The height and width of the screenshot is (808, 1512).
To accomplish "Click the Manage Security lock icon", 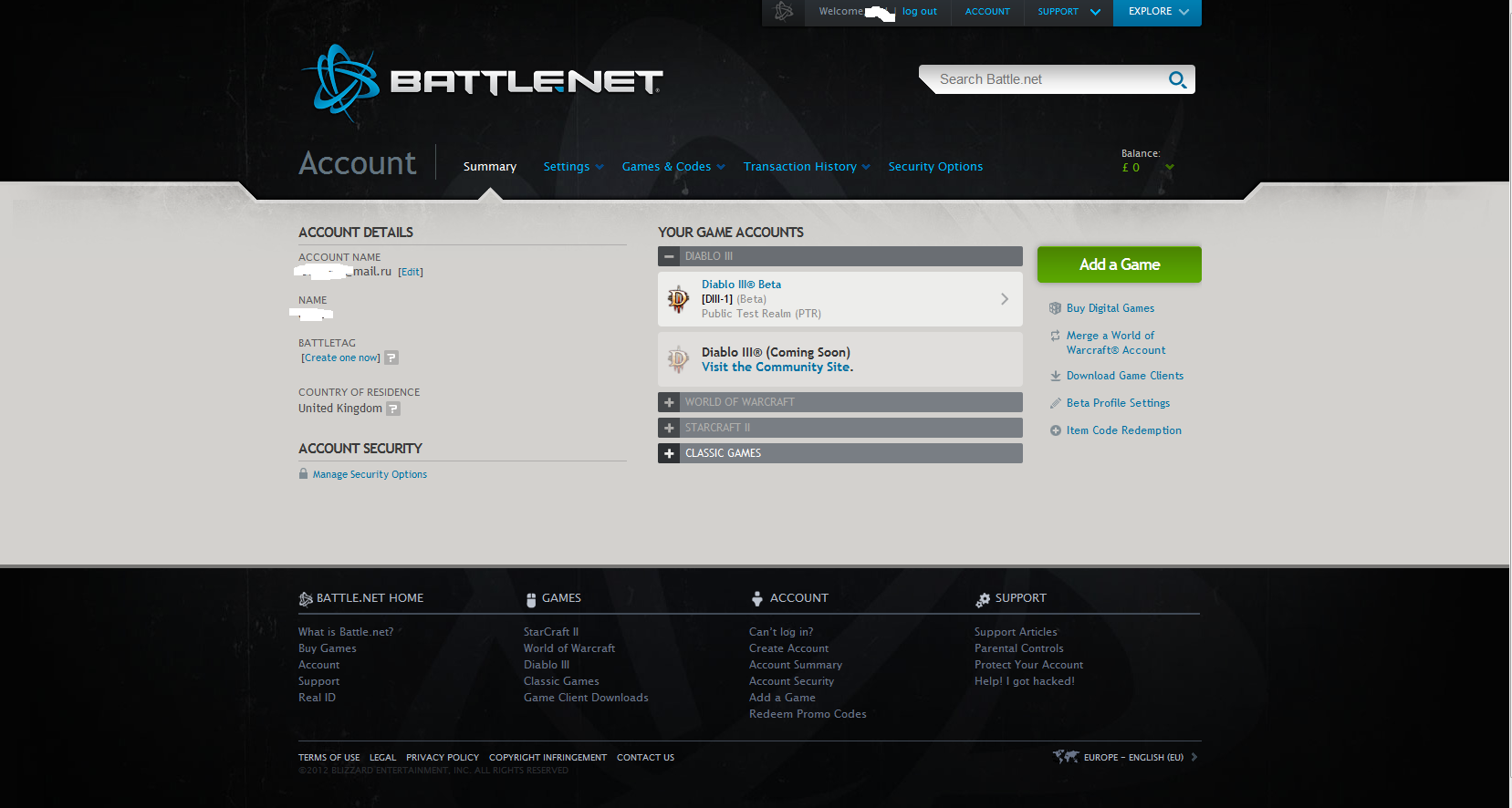I will pos(303,473).
